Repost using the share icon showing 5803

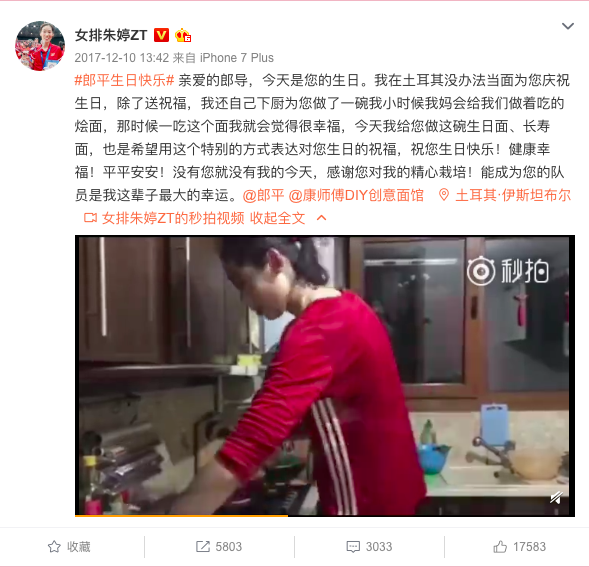(x=219, y=547)
